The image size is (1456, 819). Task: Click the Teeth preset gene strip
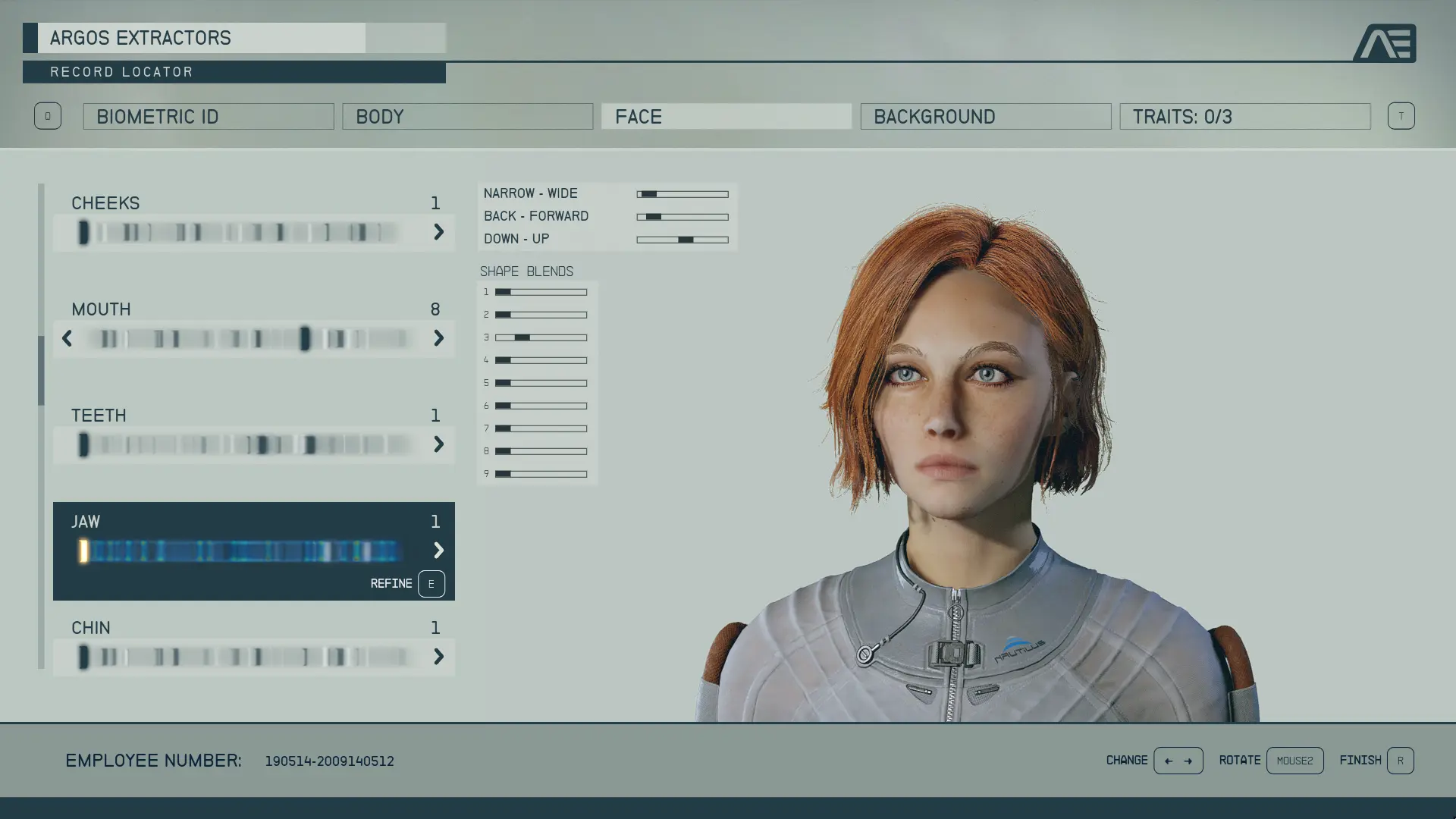coord(246,444)
